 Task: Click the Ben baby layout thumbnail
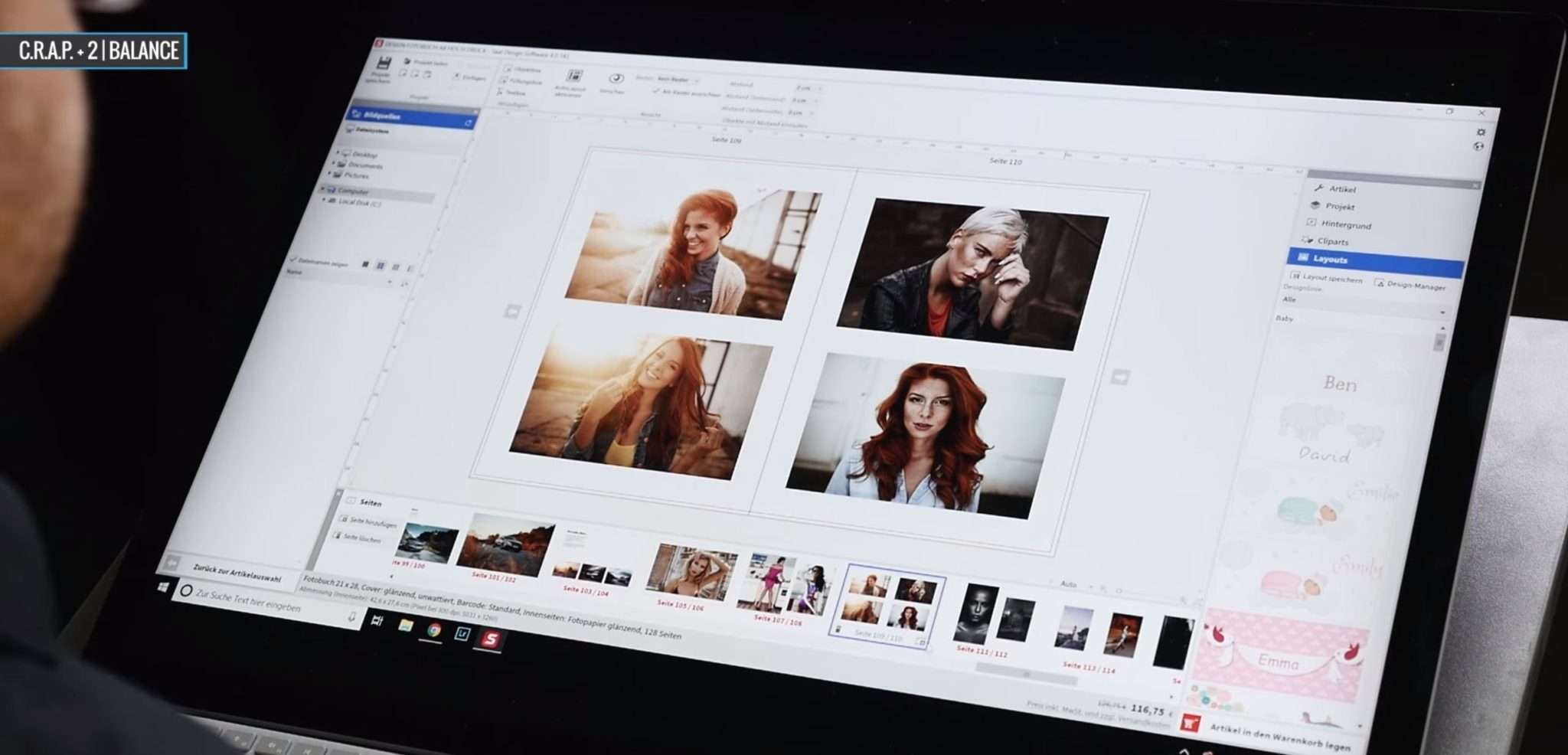pos(1339,384)
